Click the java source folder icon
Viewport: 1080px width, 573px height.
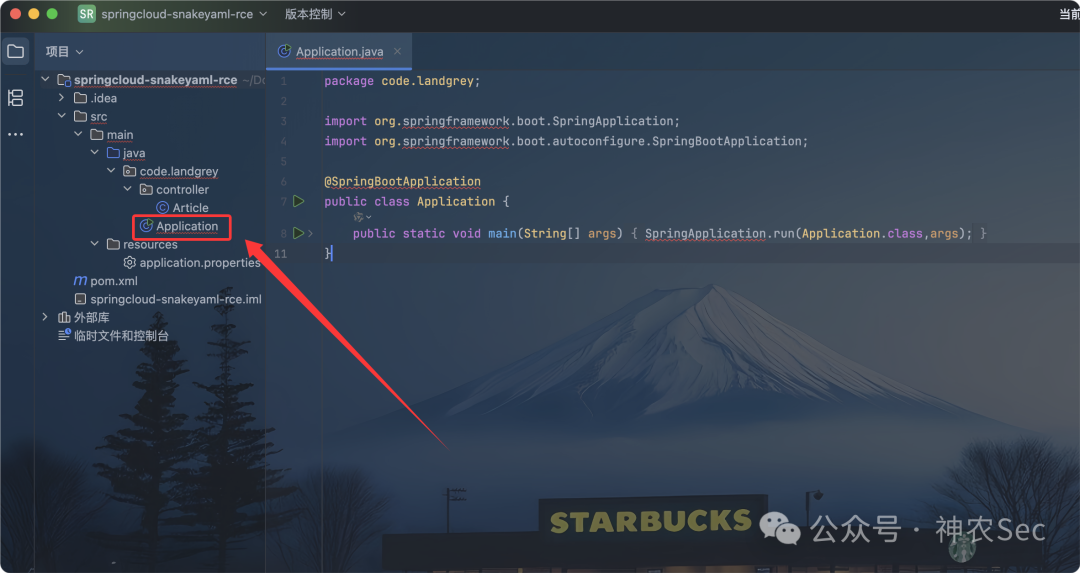pyautogui.click(x=114, y=153)
